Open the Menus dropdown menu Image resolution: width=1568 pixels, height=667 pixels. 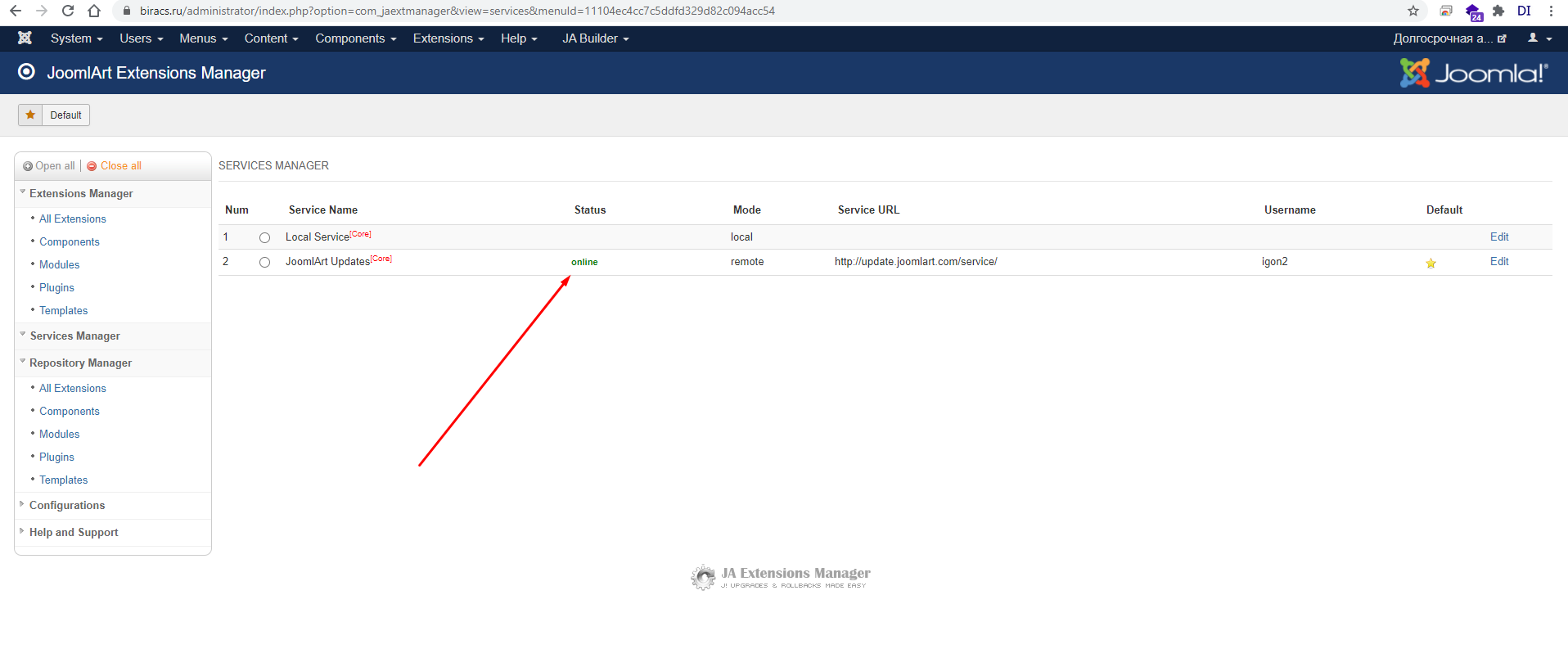[204, 38]
